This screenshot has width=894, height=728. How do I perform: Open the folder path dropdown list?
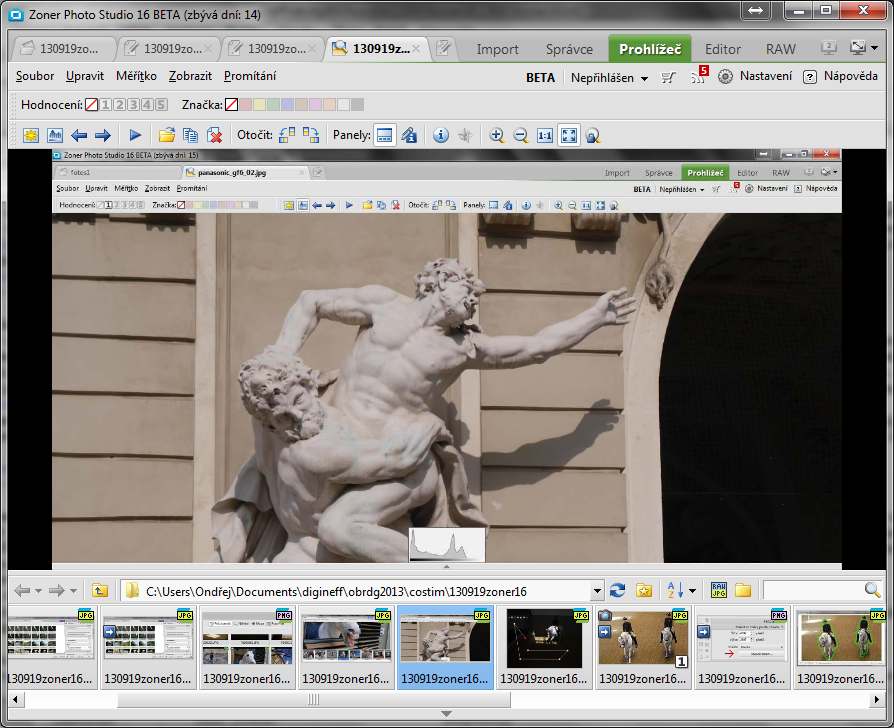coord(597,590)
